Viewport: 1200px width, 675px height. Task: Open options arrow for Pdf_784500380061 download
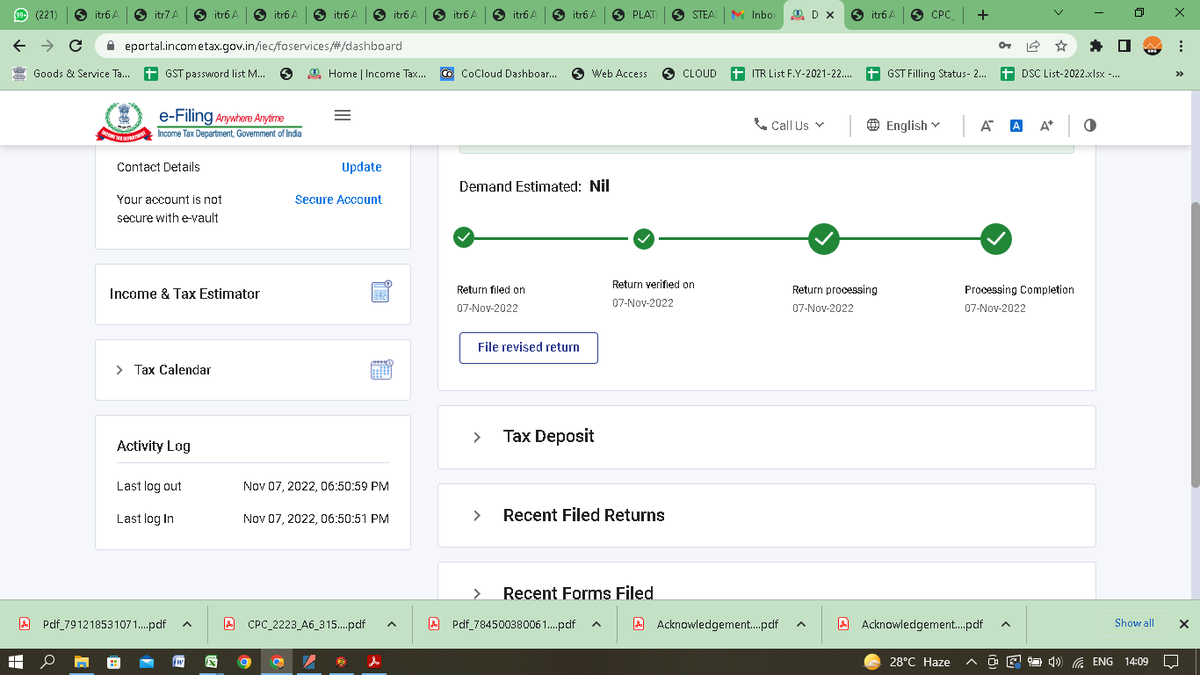pyautogui.click(x=596, y=624)
